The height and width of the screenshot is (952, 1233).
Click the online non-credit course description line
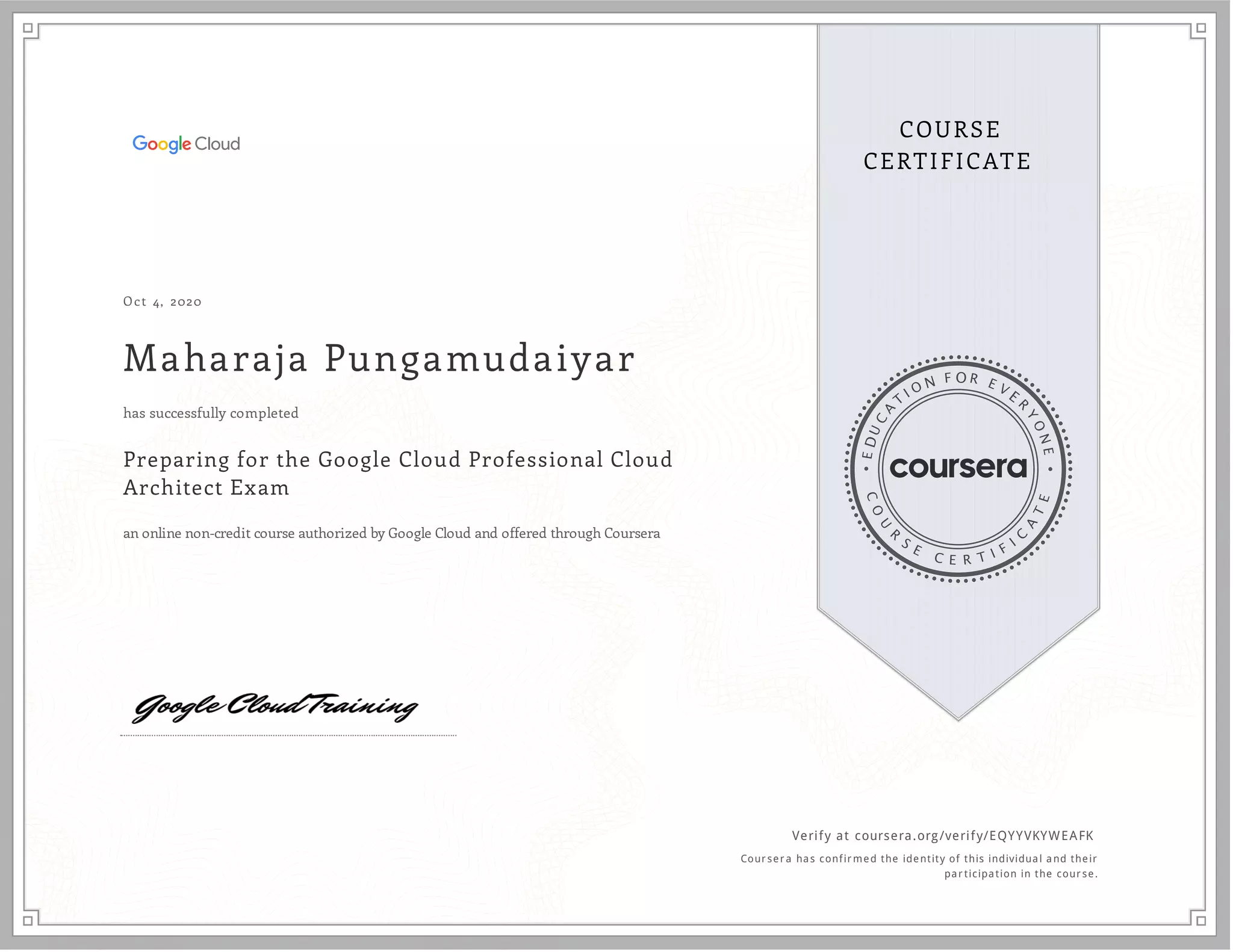tap(391, 533)
